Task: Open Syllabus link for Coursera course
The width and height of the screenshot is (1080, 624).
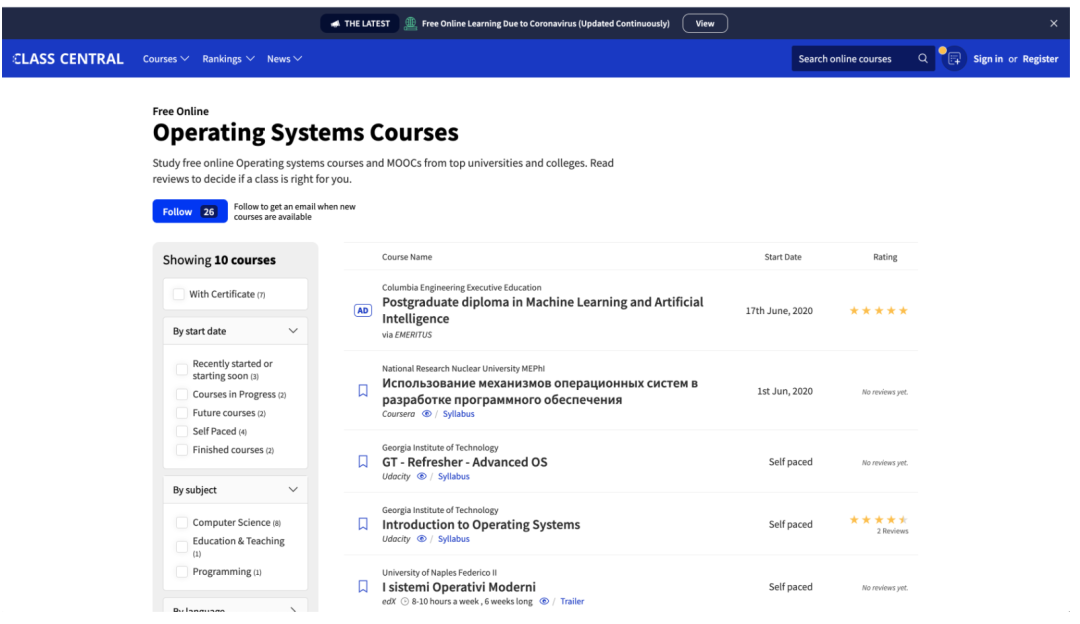Action: (x=459, y=414)
